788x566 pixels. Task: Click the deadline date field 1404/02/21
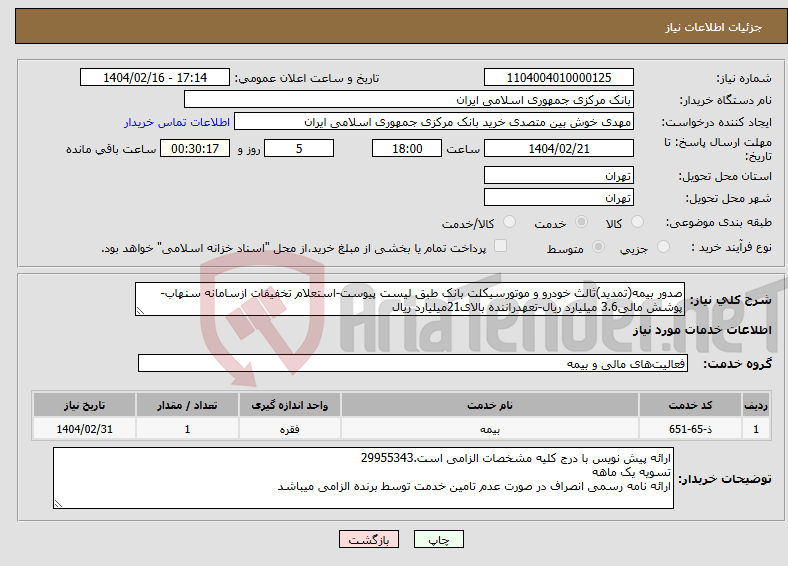point(559,148)
